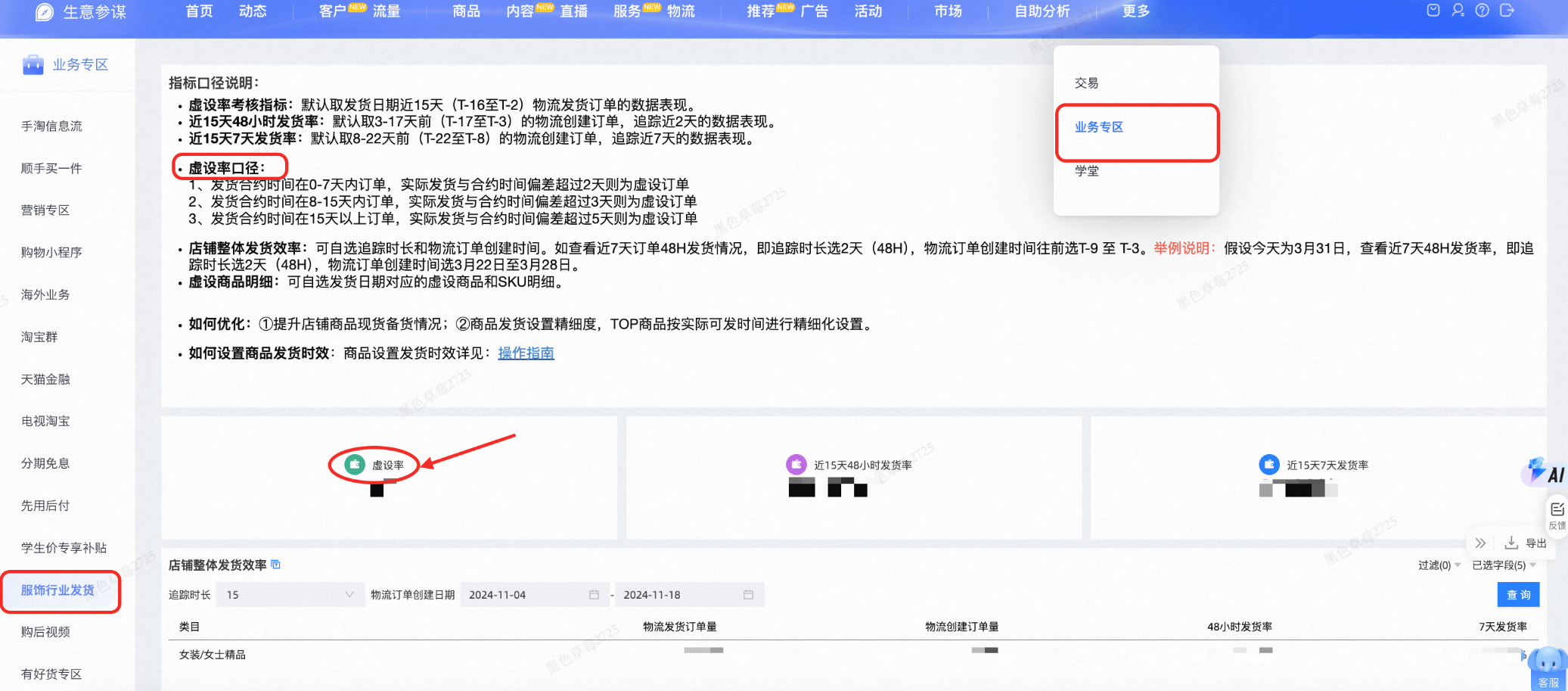
Task: Open the 推荐 nav tab
Action: click(x=760, y=11)
